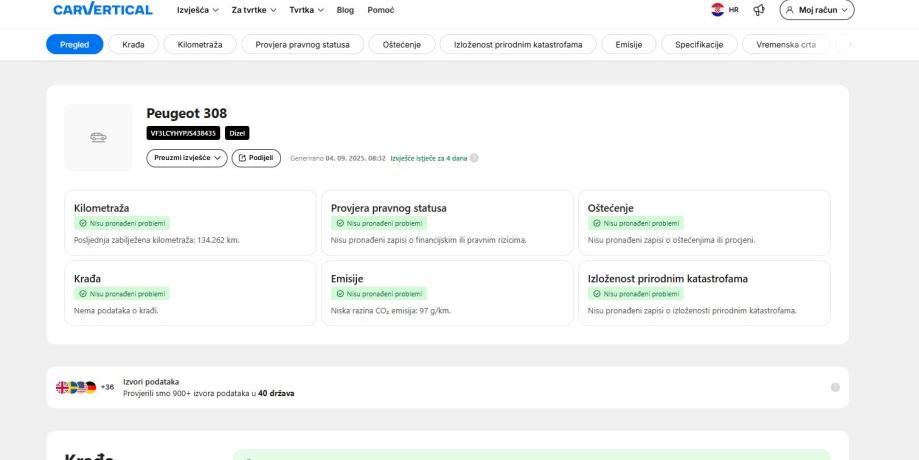Screen dimensions: 919x460
Task: Open the Tvrtka dropdown menu
Action: pos(308,10)
